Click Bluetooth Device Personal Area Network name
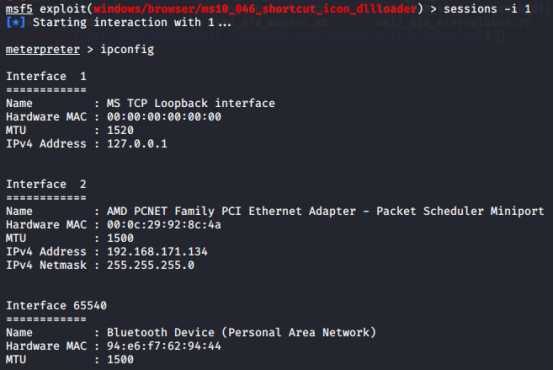 click(241, 333)
